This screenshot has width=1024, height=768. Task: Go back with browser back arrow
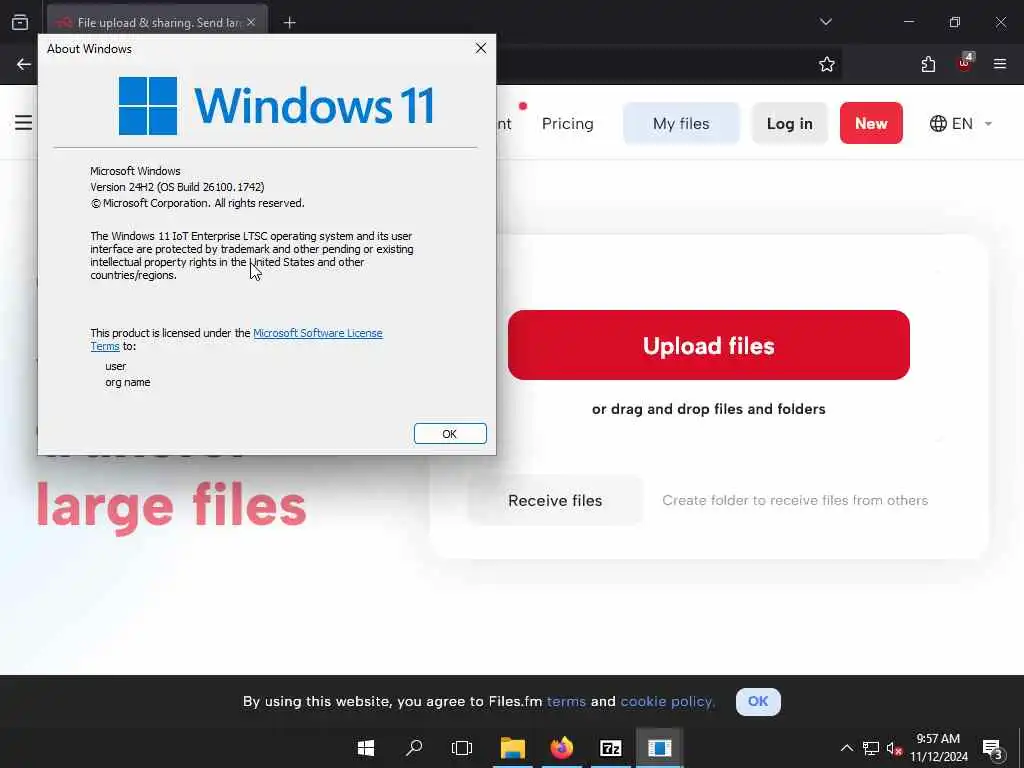coord(24,64)
